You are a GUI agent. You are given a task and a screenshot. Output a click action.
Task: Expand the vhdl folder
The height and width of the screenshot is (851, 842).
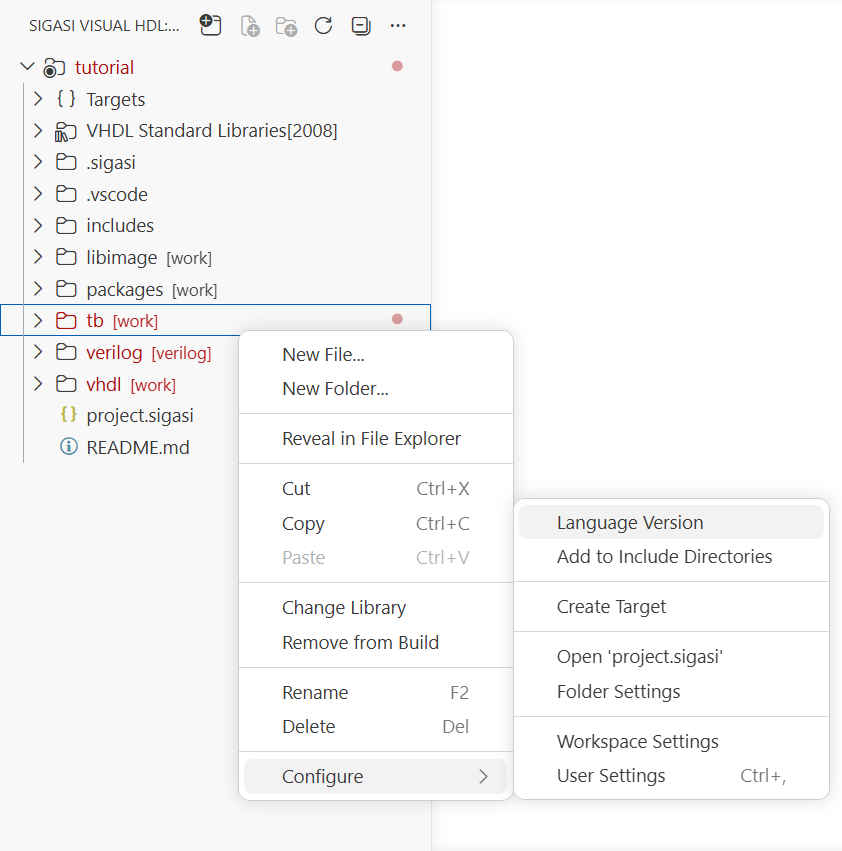click(x=38, y=384)
